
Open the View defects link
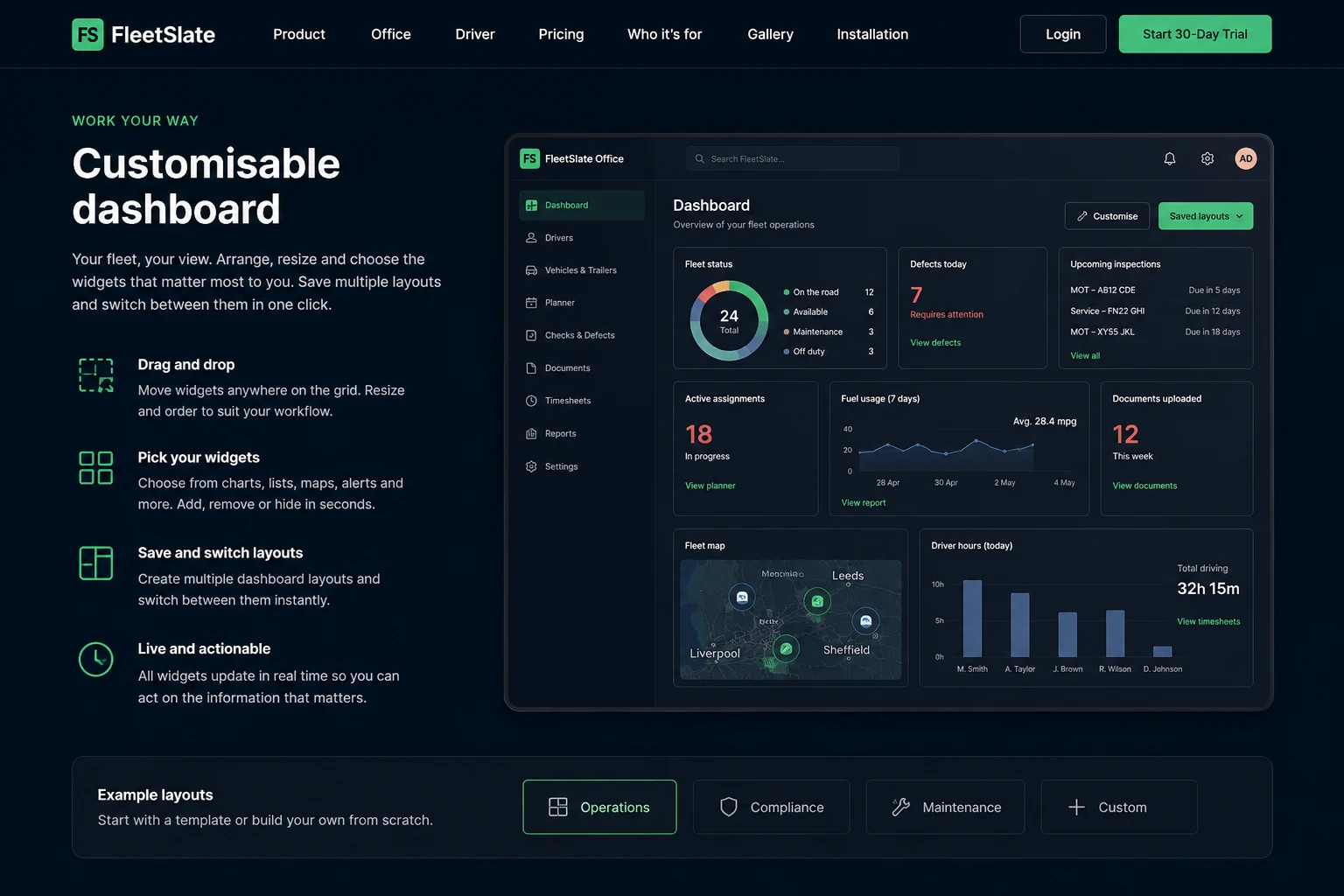[935, 343]
